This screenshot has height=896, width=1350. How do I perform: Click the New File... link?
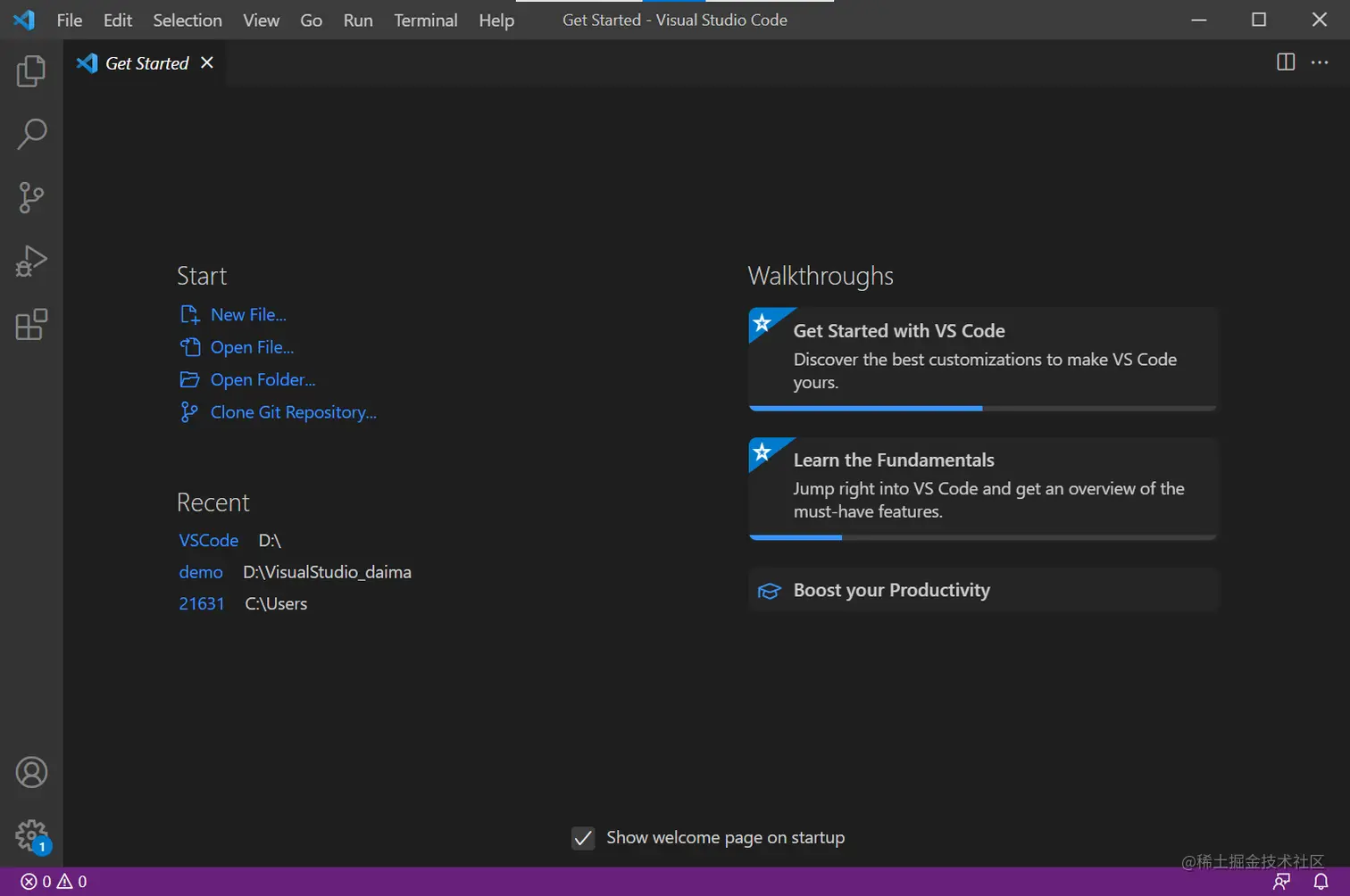point(248,314)
